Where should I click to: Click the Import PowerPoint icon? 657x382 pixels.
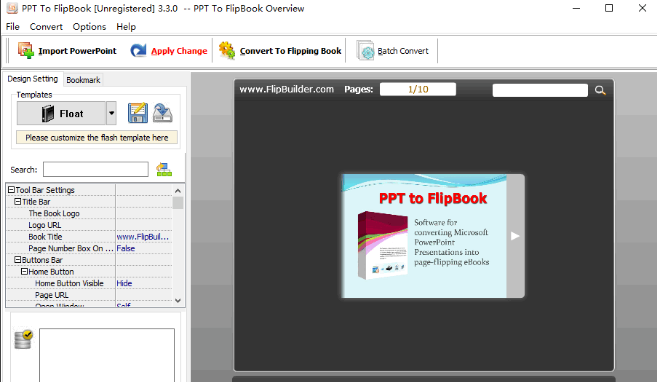26,51
